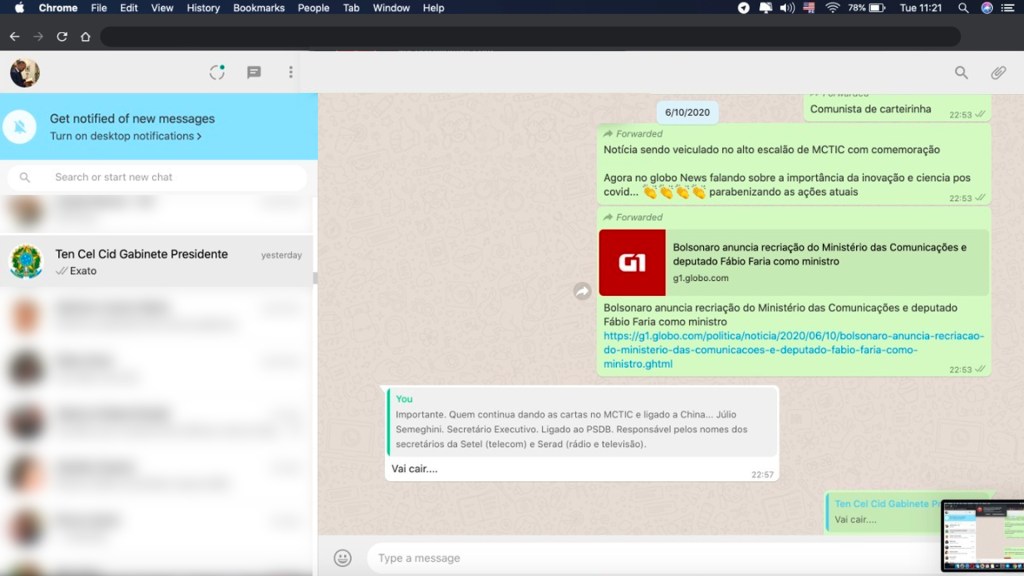The image size is (1024, 576).
Task: Start a new chat with the chat icon
Action: tap(253, 72)
